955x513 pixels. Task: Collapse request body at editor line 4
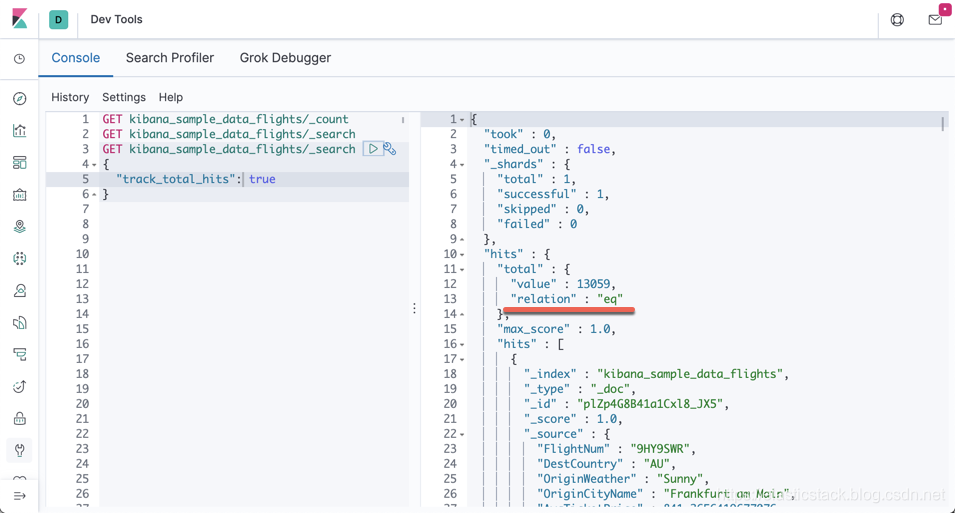(x=94, y=165)
